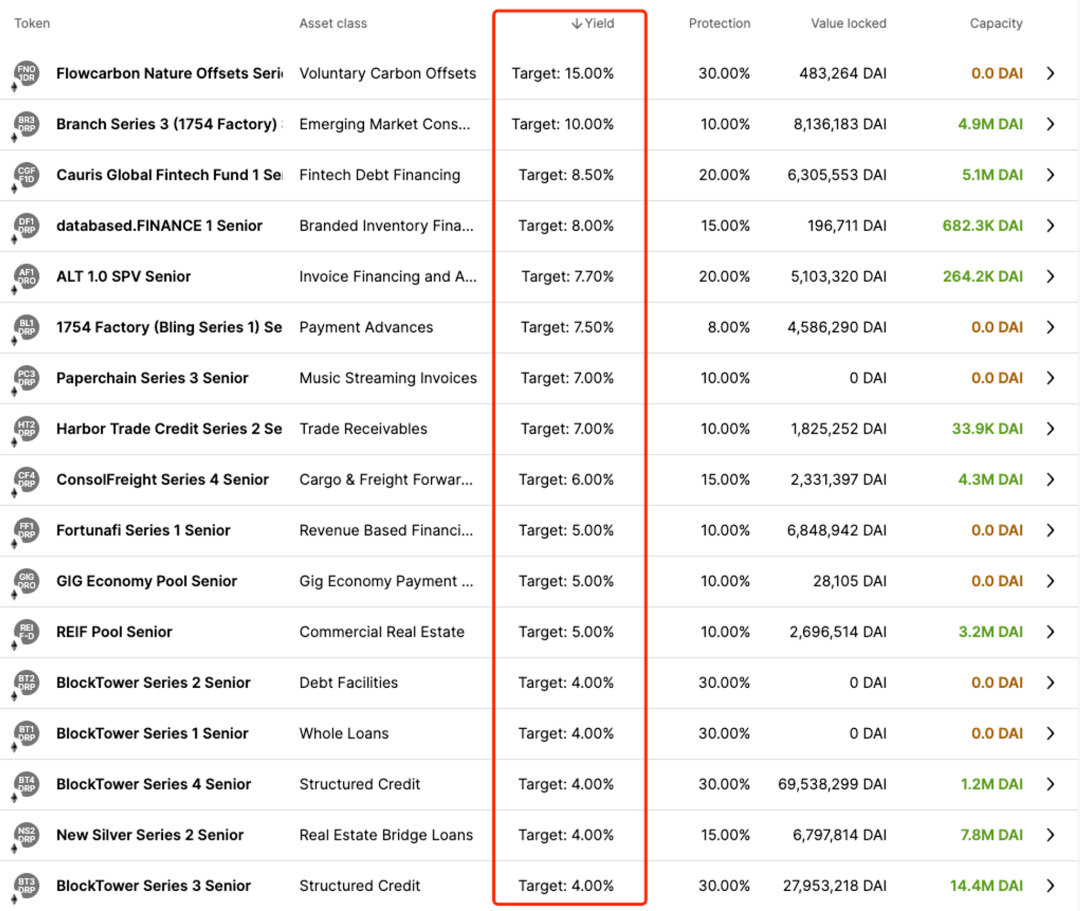Open the Fortunafi Series 1 row chevron
The width and height of the screenshot is (1080, 911).
pyautogui.click(x=1050, y=530)
